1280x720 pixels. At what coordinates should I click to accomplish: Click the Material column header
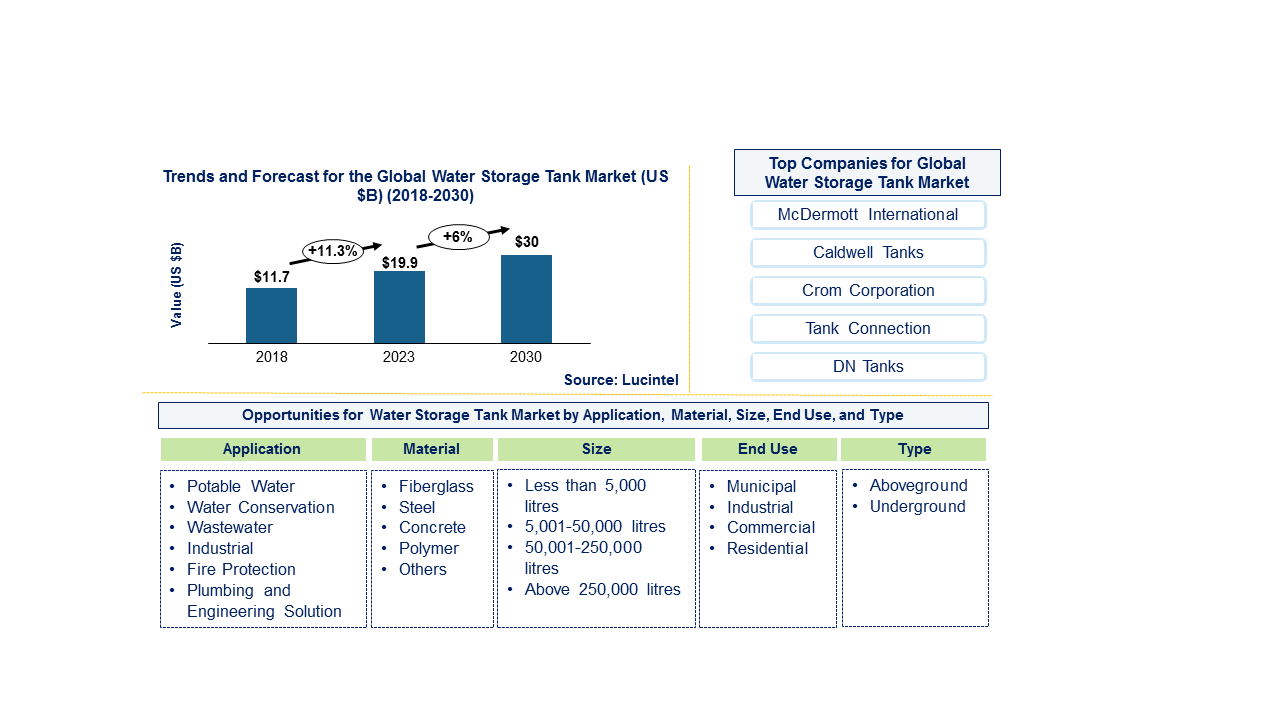tap(432, 450)
